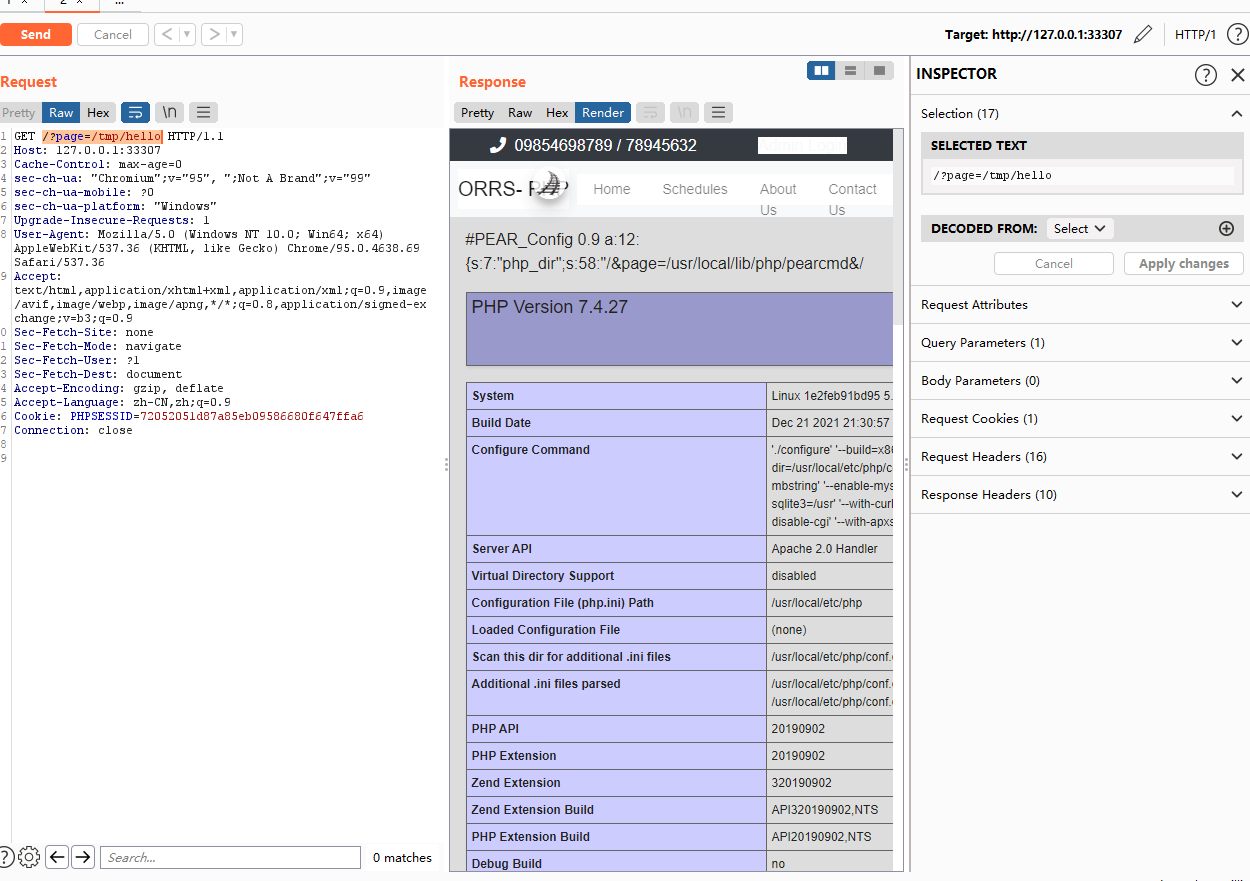The height and width of the screenshot is (881, 1250).
Task: Click Schedules link in rendered page
Action: [695, 189]
